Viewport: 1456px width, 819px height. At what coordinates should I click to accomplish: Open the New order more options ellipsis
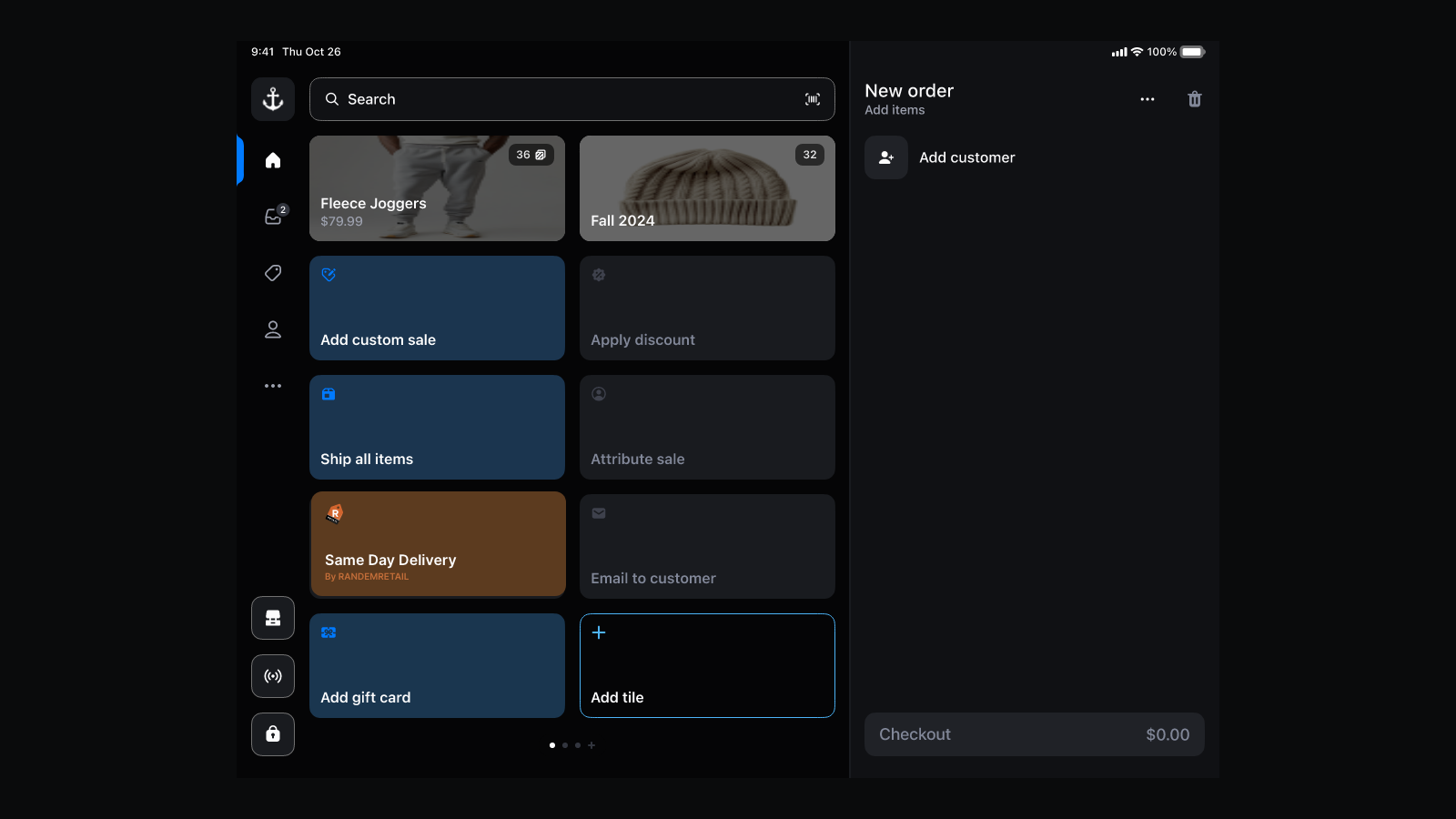[x=1148, y=99]
